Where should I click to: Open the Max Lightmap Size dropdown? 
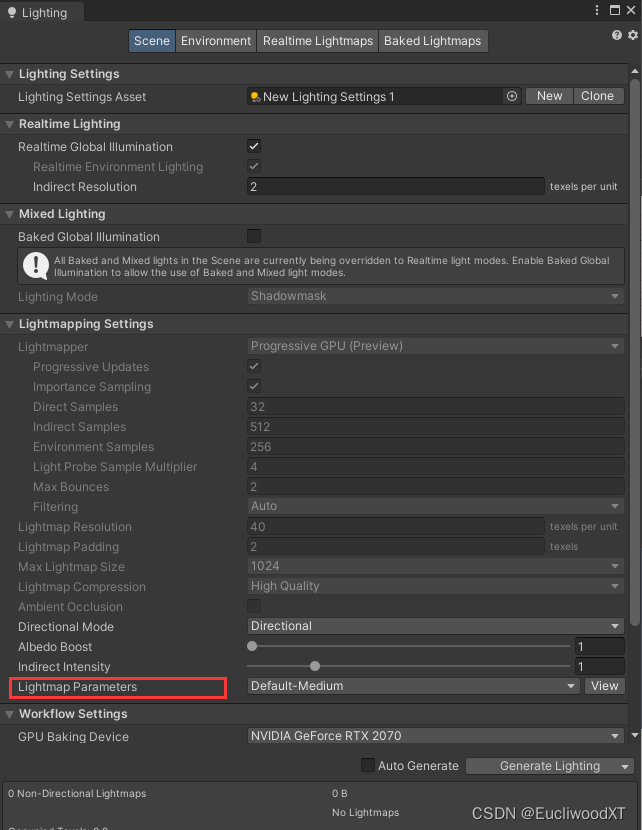436,566
